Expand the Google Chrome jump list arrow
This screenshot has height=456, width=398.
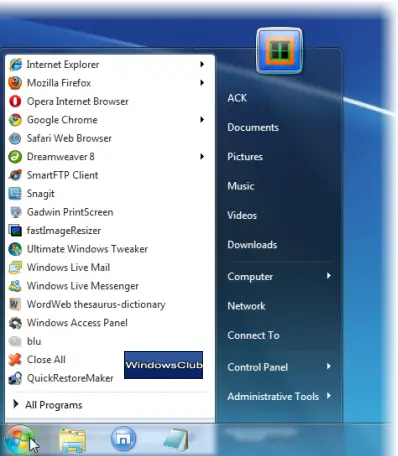[202, 119]
